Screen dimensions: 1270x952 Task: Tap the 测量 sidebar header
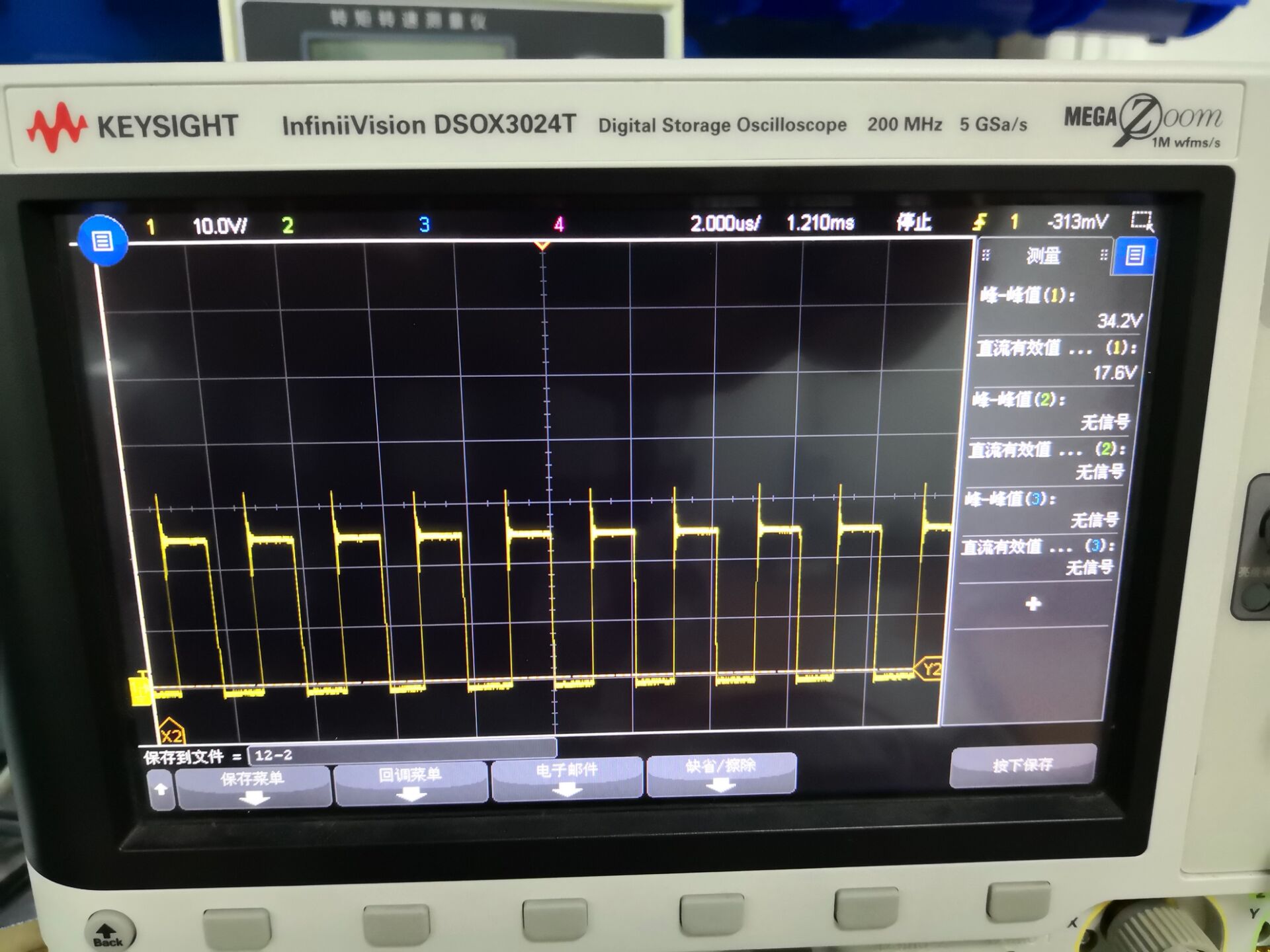coord(1043,256)
